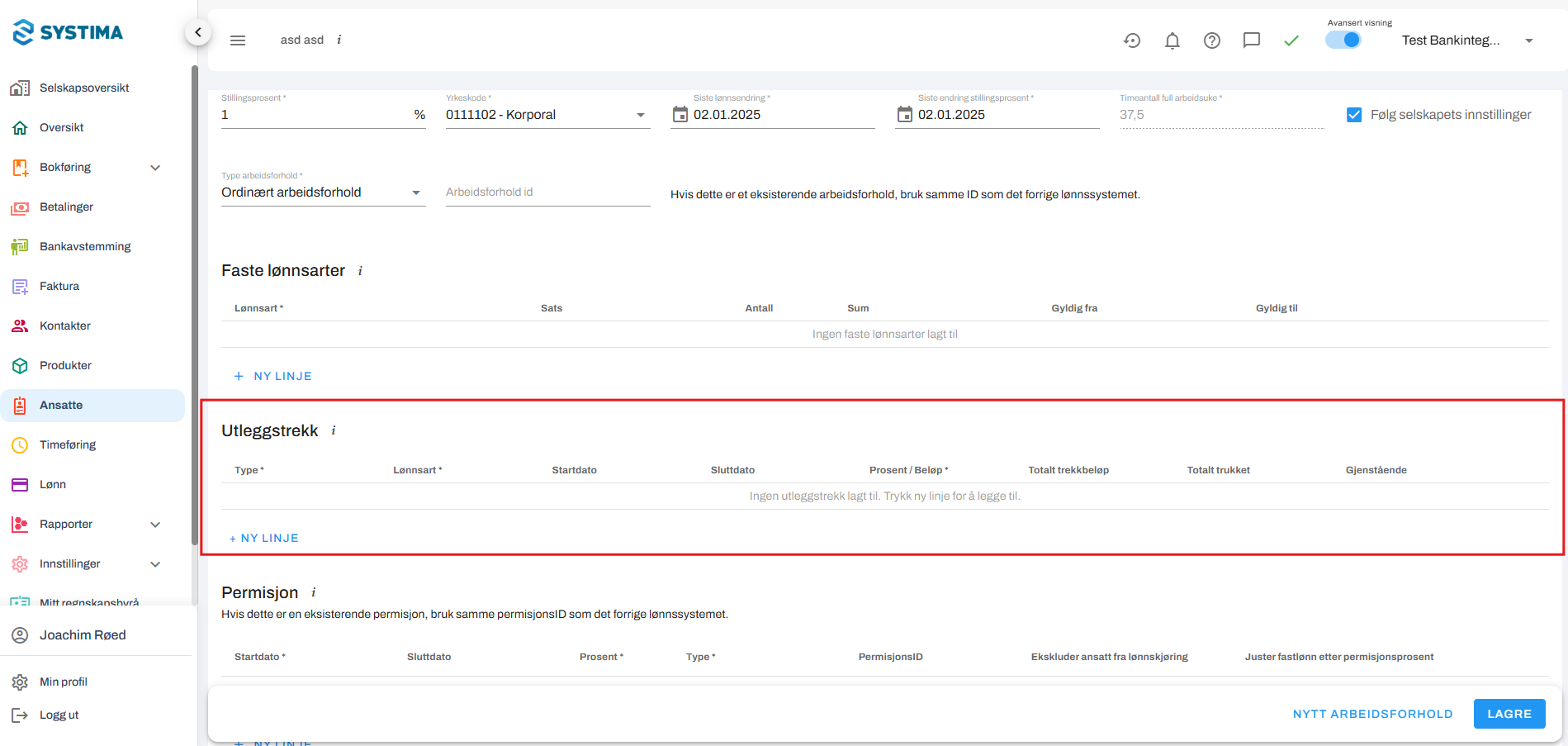Select the Kontakter menu entry
The height and width of the screenshot is (746, 1568).
(65, 326)
